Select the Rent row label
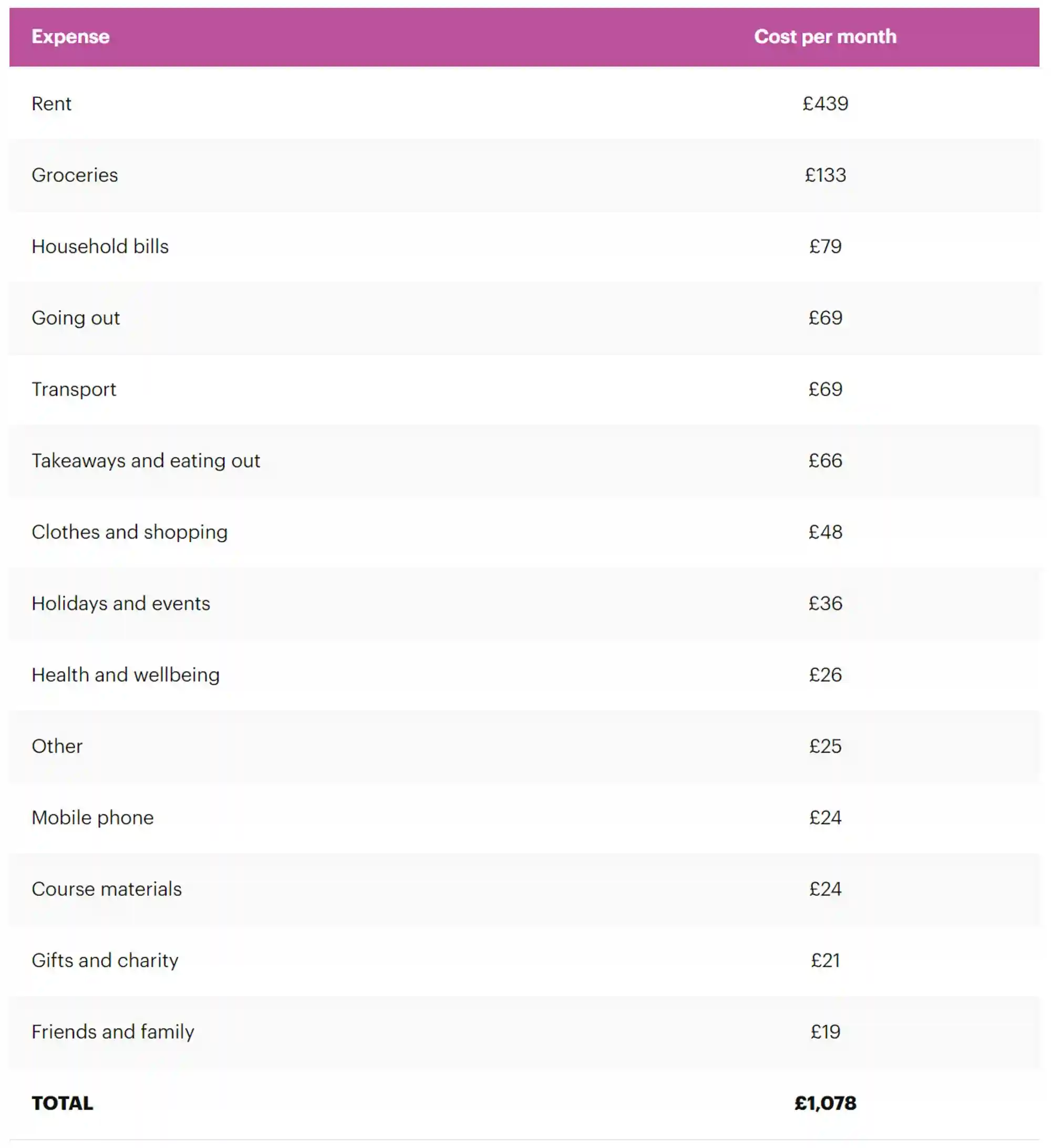The height and width of the screenshot is (1148, 1051). coord(51,104)
